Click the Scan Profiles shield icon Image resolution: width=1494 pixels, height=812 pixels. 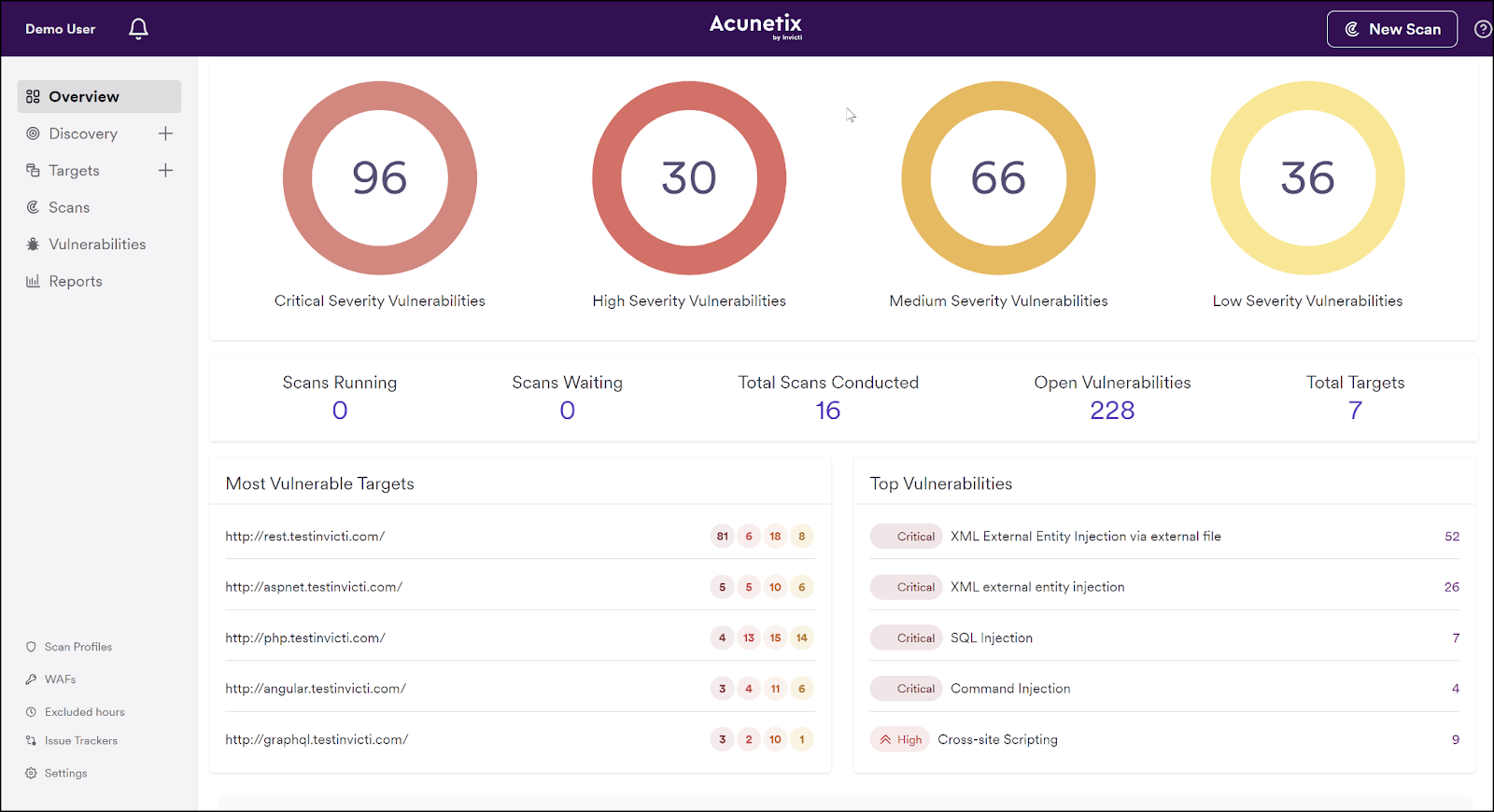(31, 647)
